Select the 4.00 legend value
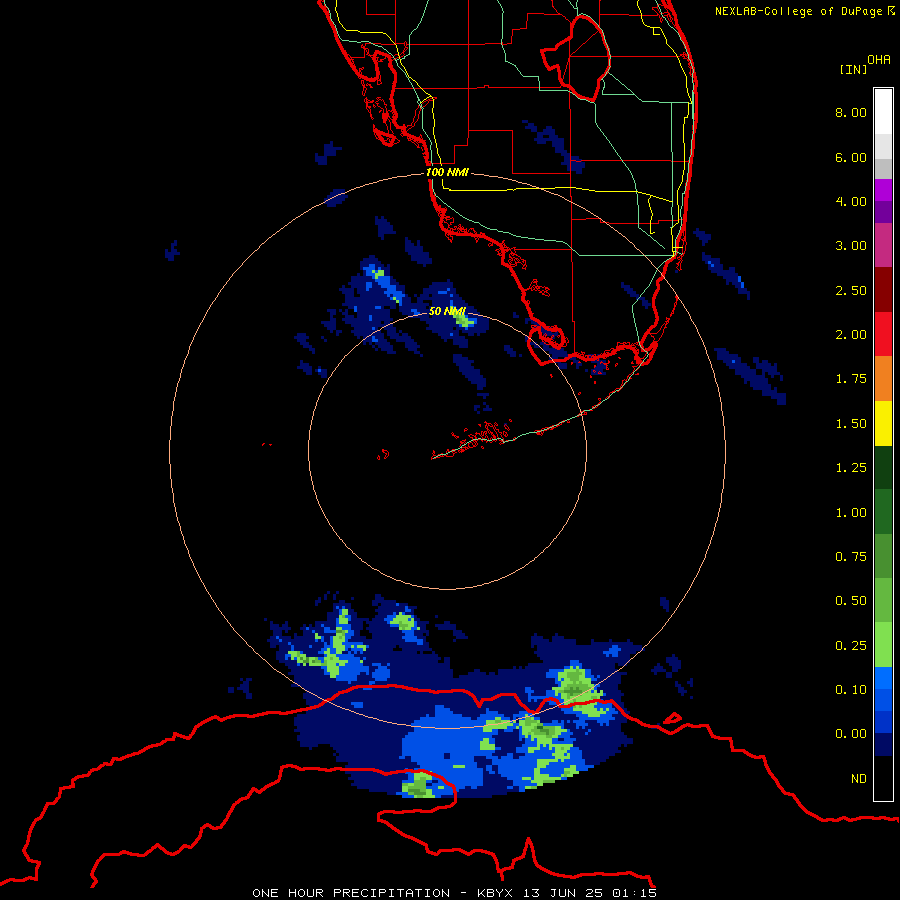Screen dimensions: 900x900 coord(851,201)
